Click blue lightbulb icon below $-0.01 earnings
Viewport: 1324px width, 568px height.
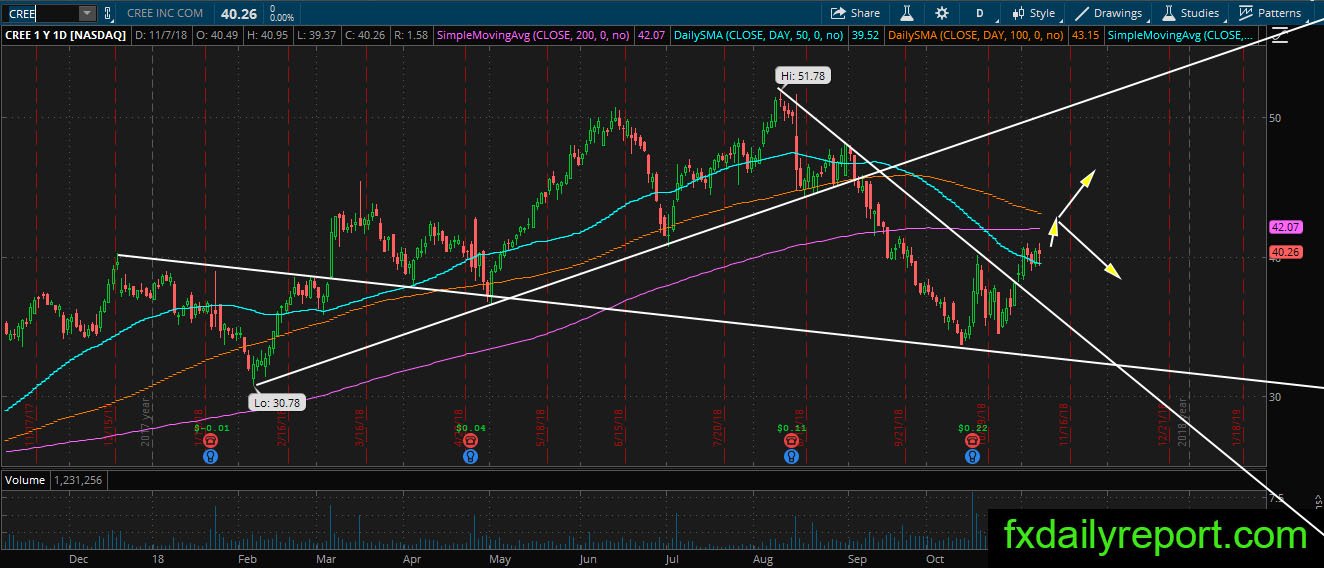point(211,456)
